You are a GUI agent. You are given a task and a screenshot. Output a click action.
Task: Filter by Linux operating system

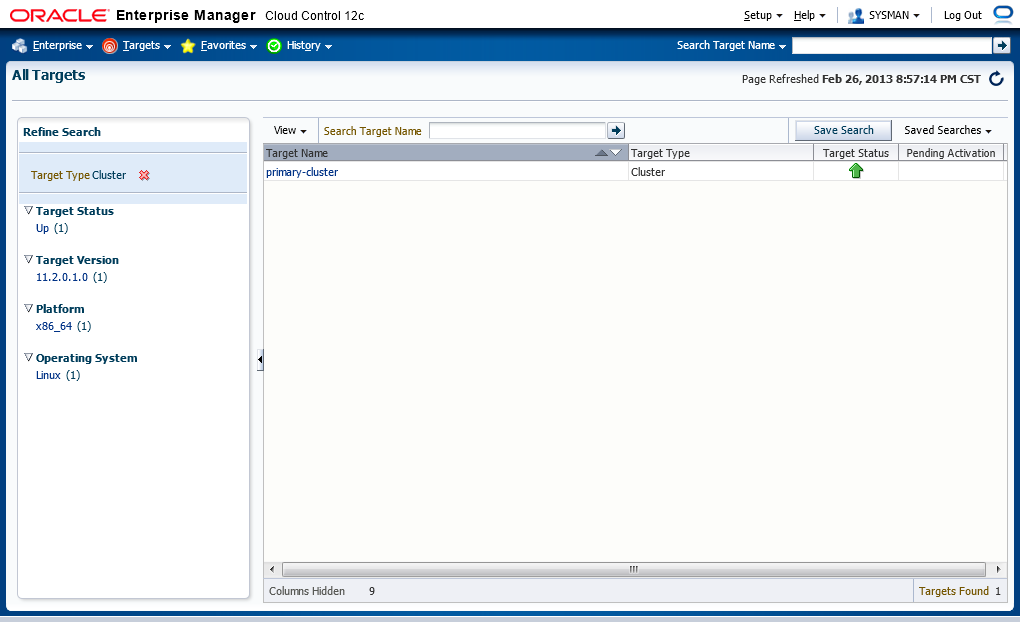pyautogui.click(x=48, y=375)
